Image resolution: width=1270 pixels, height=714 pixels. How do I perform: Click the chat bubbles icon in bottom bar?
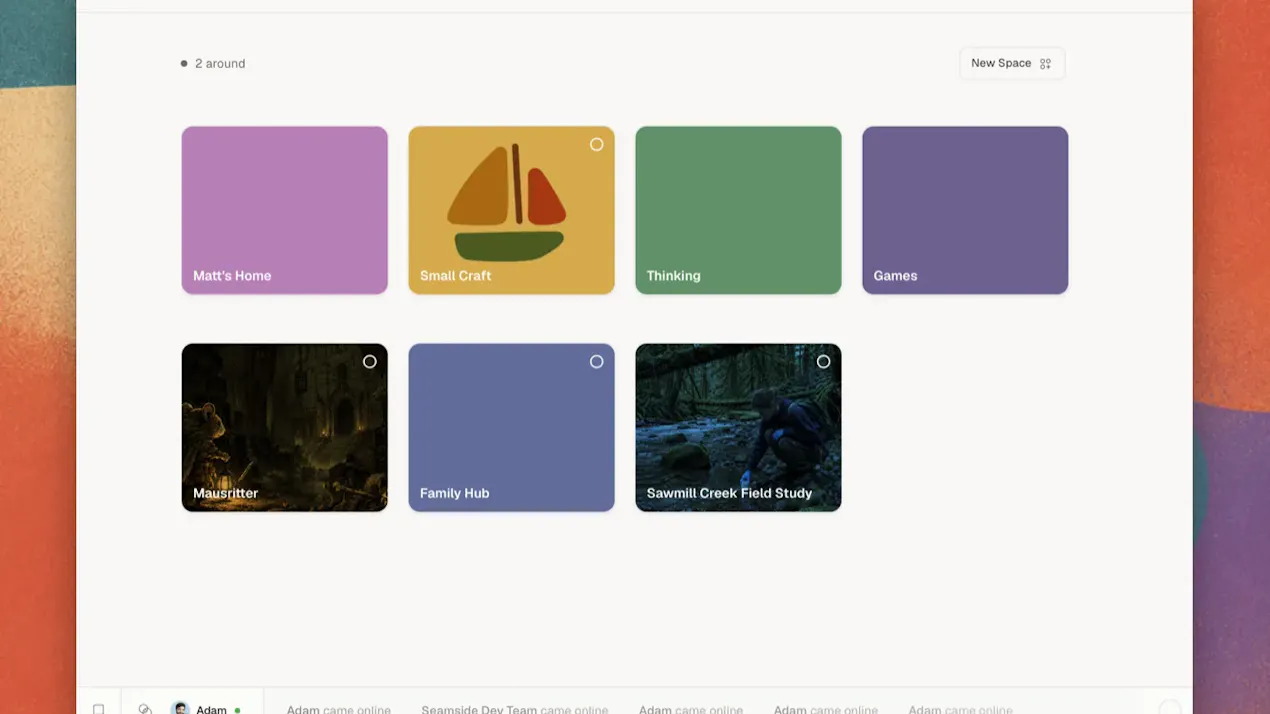(145, 709)
